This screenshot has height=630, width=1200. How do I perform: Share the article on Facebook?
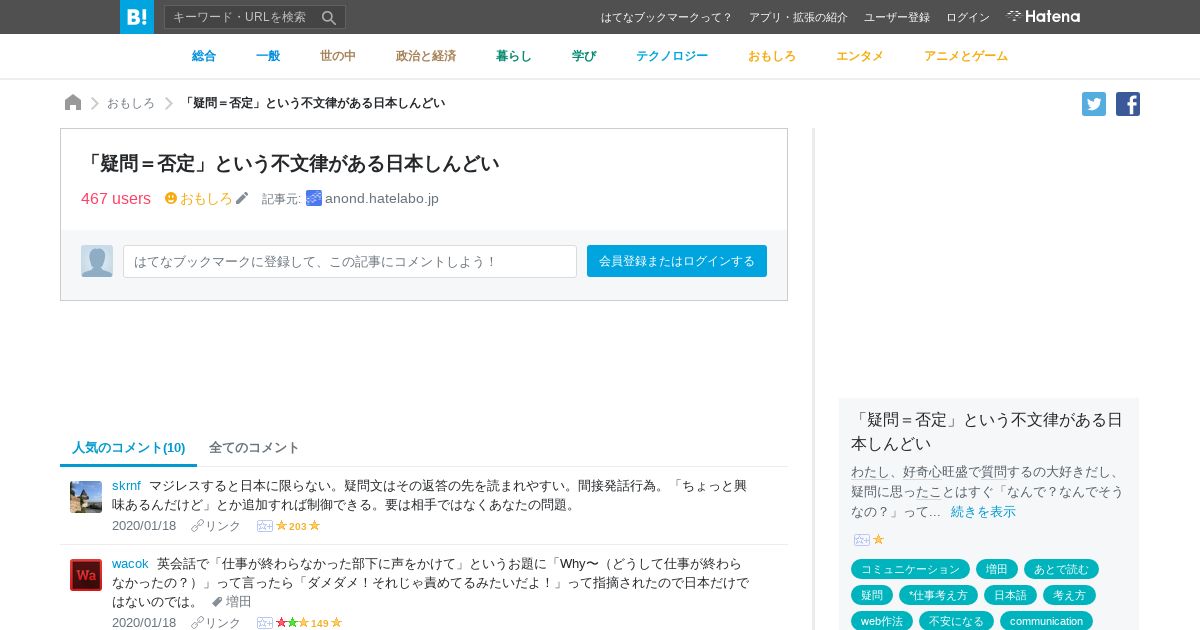point(1128,104)
